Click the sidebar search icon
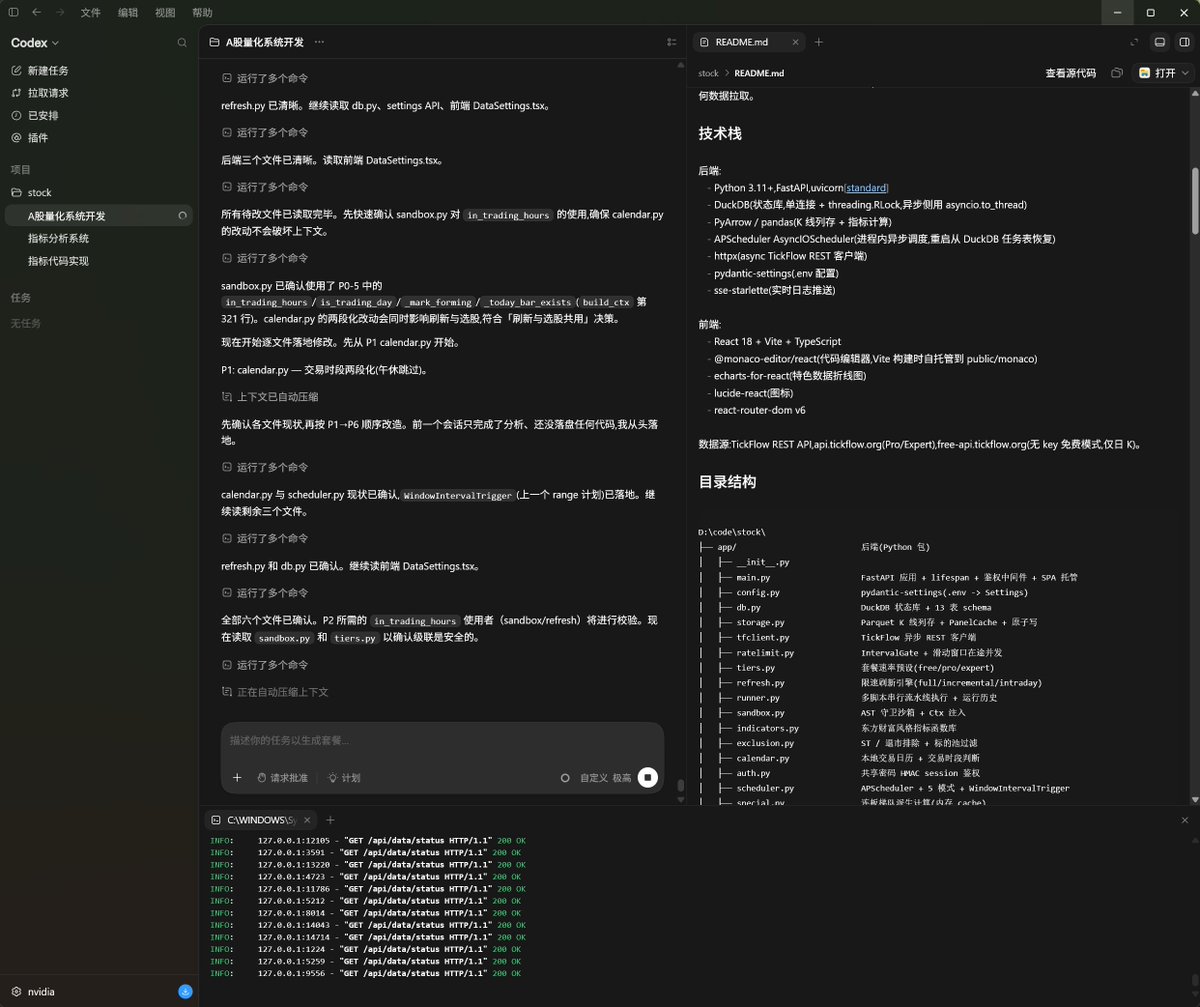 [182, 43]
